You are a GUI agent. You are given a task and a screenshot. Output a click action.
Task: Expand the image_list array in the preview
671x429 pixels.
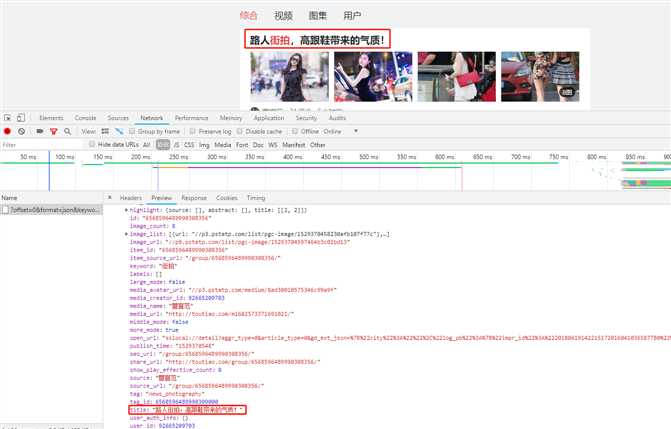(x=126, y=234)
